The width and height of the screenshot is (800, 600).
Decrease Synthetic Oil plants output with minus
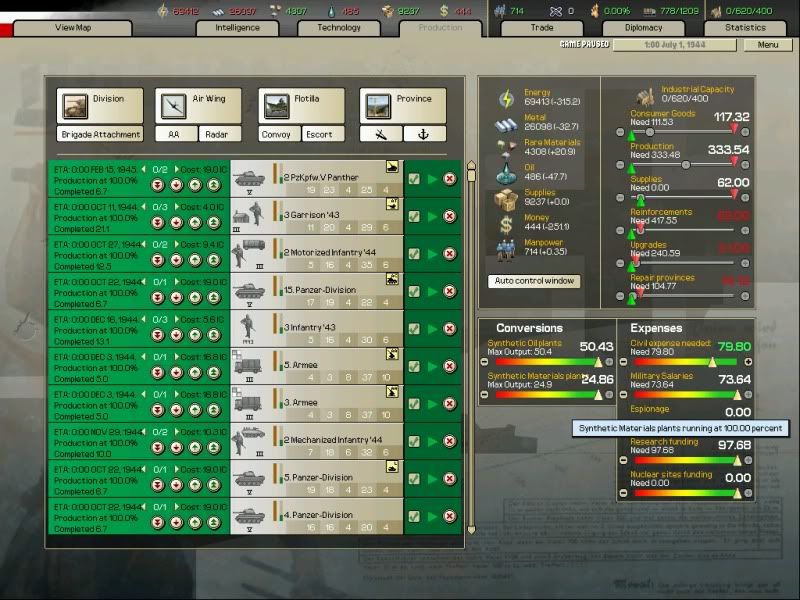coord(484,360)
